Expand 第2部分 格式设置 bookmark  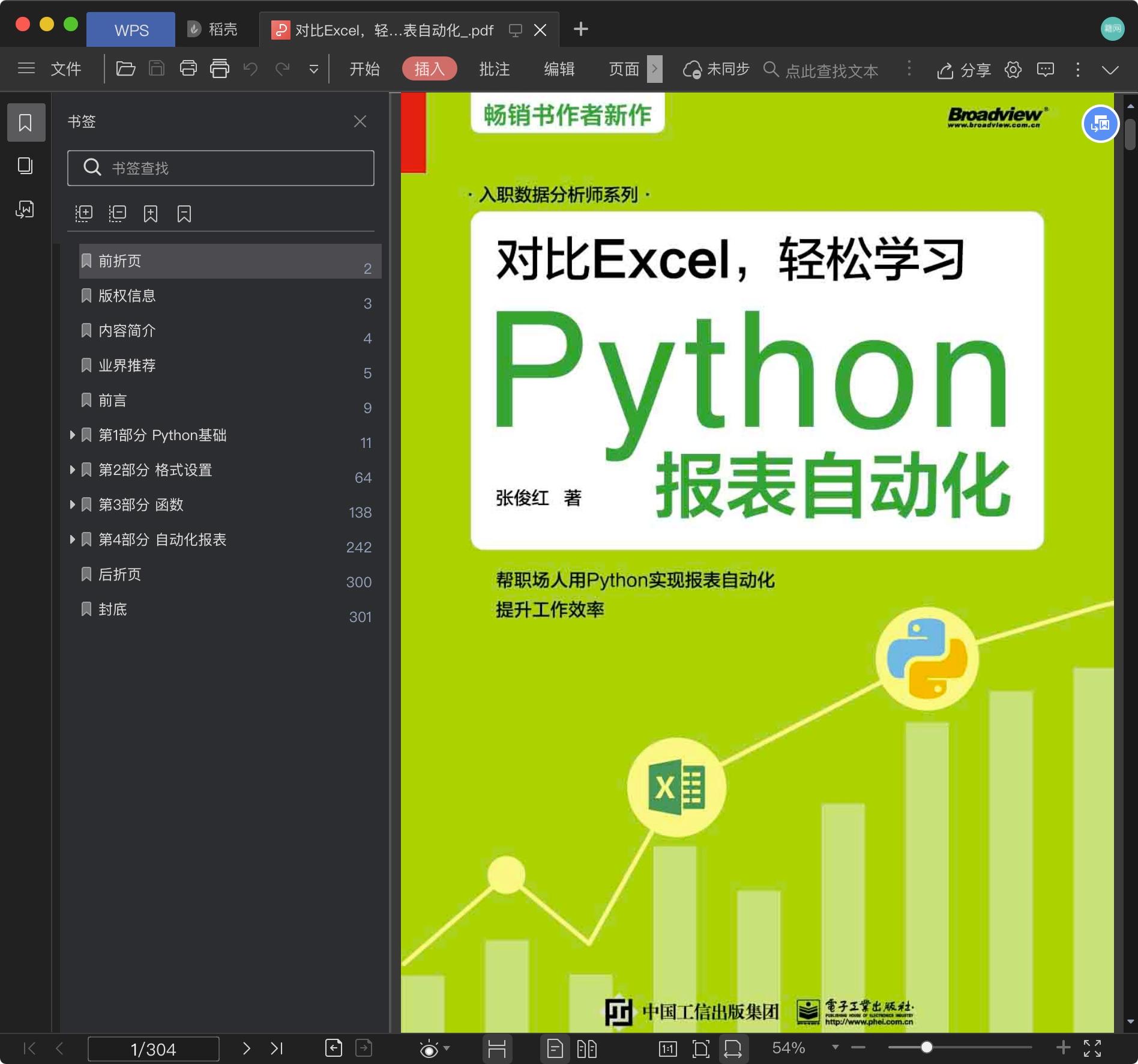point(72,470)
